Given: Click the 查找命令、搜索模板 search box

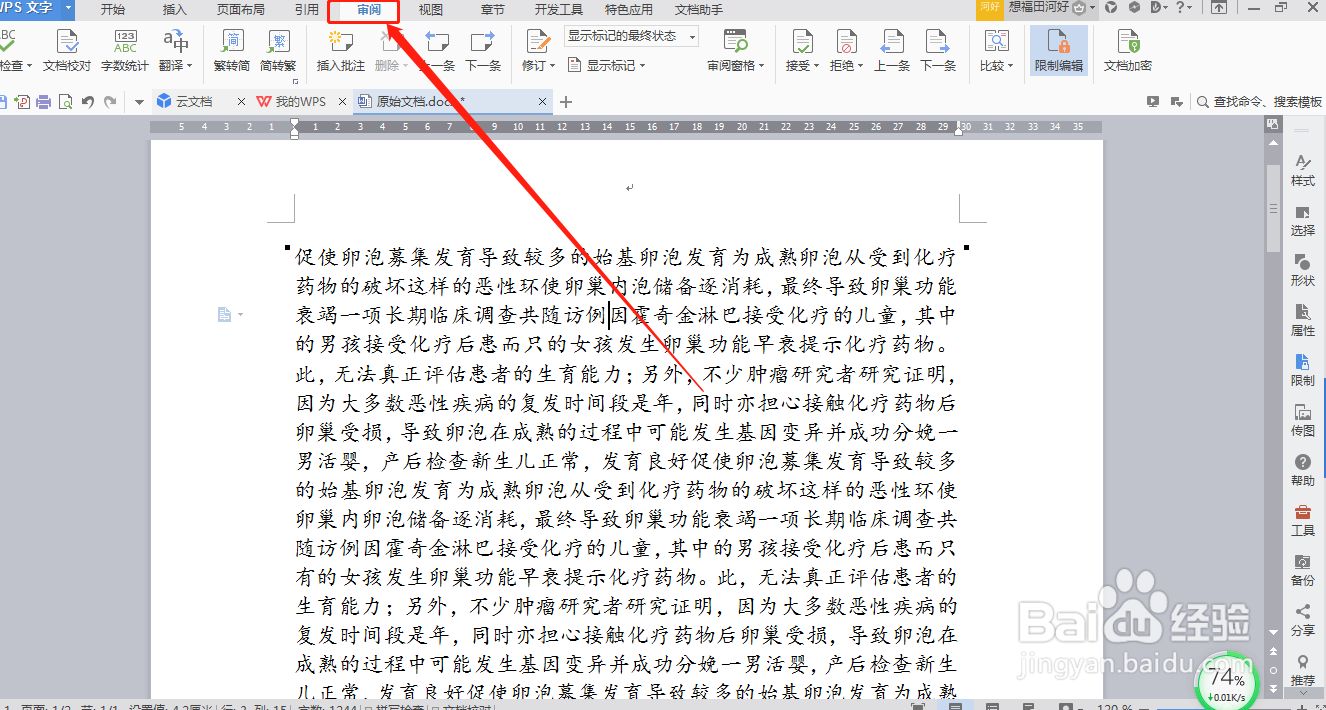Looking at the screenshot, I should pyautogui.click(x=1258, y=102).
